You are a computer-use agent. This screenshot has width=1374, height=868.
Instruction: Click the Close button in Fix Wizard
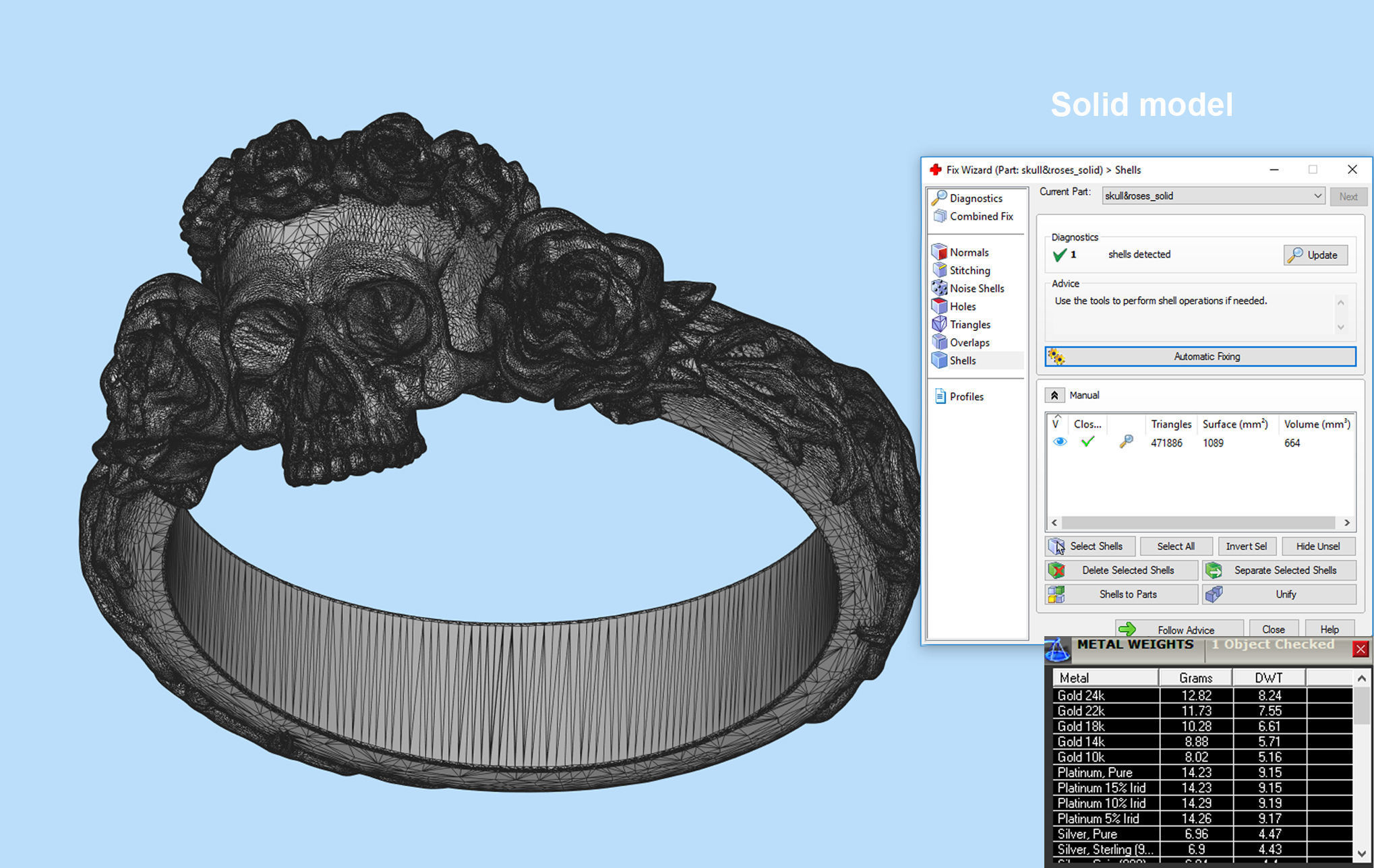pyautogui.click(x=1273, y=629)
